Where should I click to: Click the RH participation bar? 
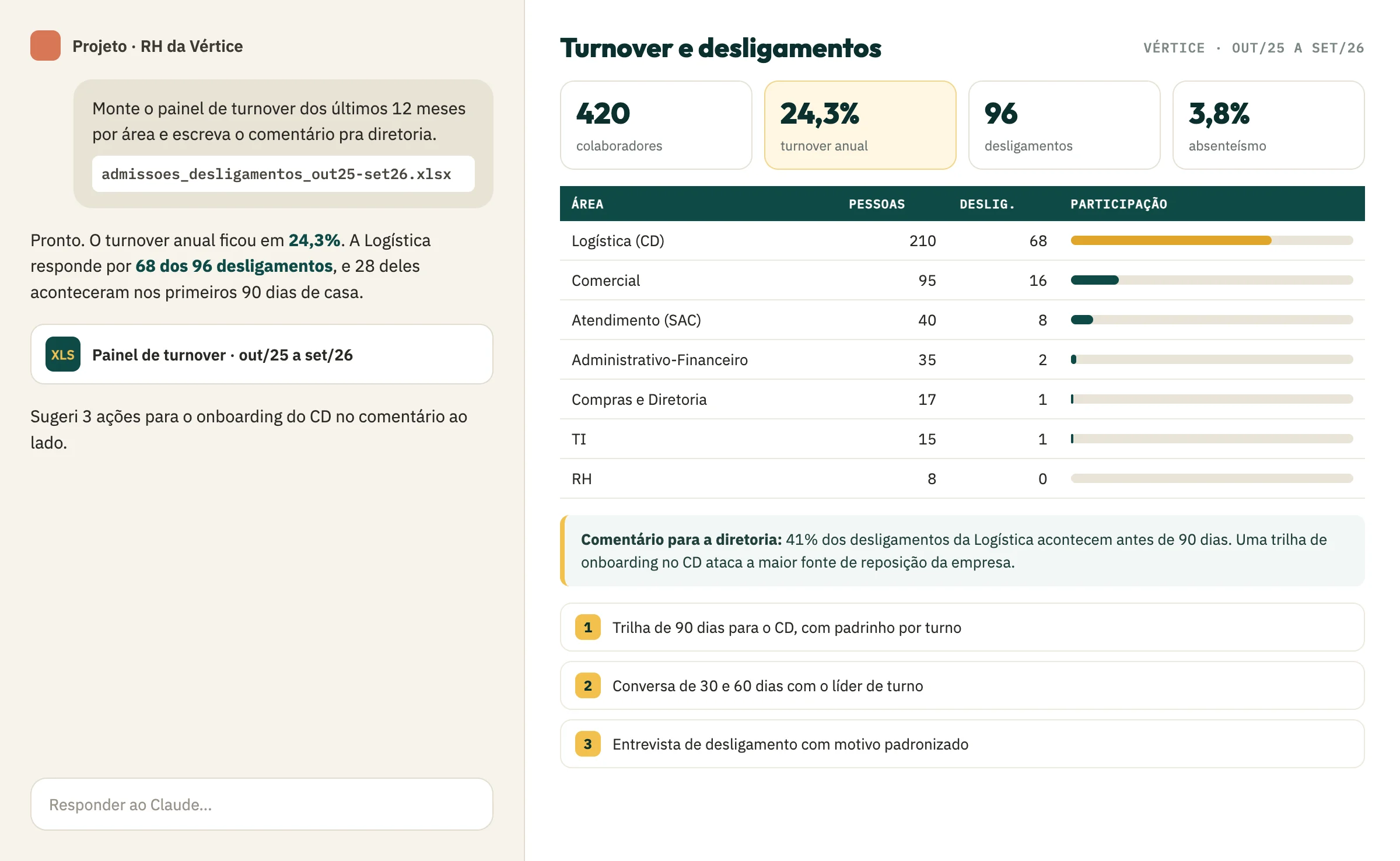pyautogui.click(x=1212, y=478)
